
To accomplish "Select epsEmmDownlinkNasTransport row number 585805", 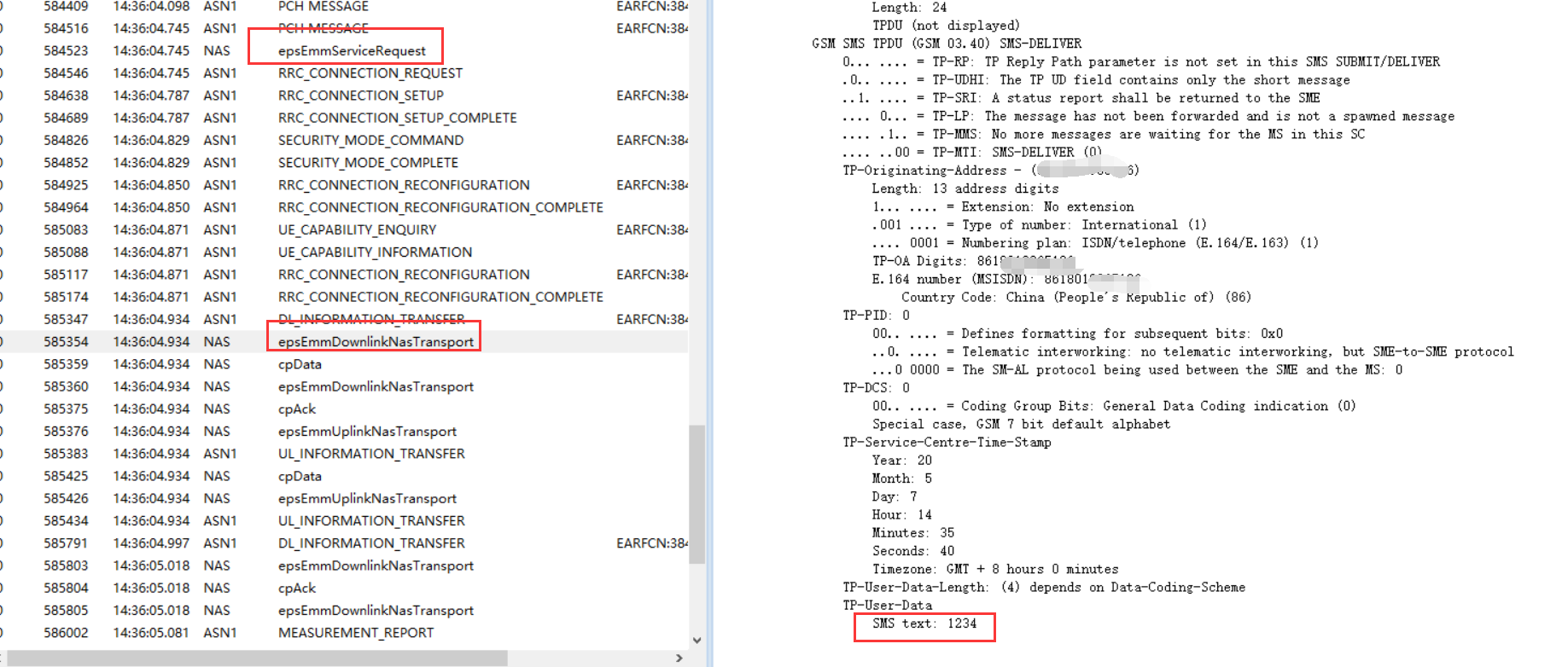I will coord(344,610).
